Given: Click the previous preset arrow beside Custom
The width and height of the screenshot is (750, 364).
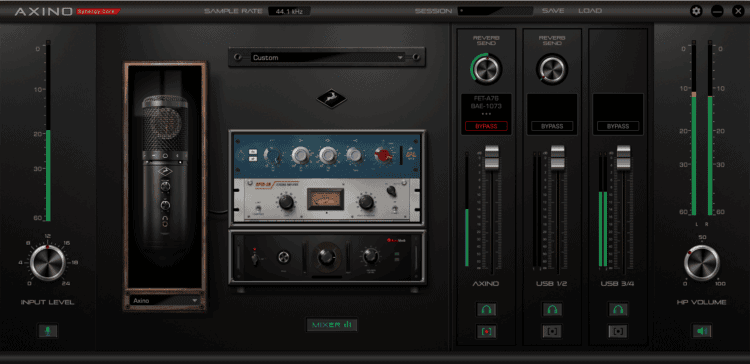Looking at the screenshot, I should coord(237,57).
